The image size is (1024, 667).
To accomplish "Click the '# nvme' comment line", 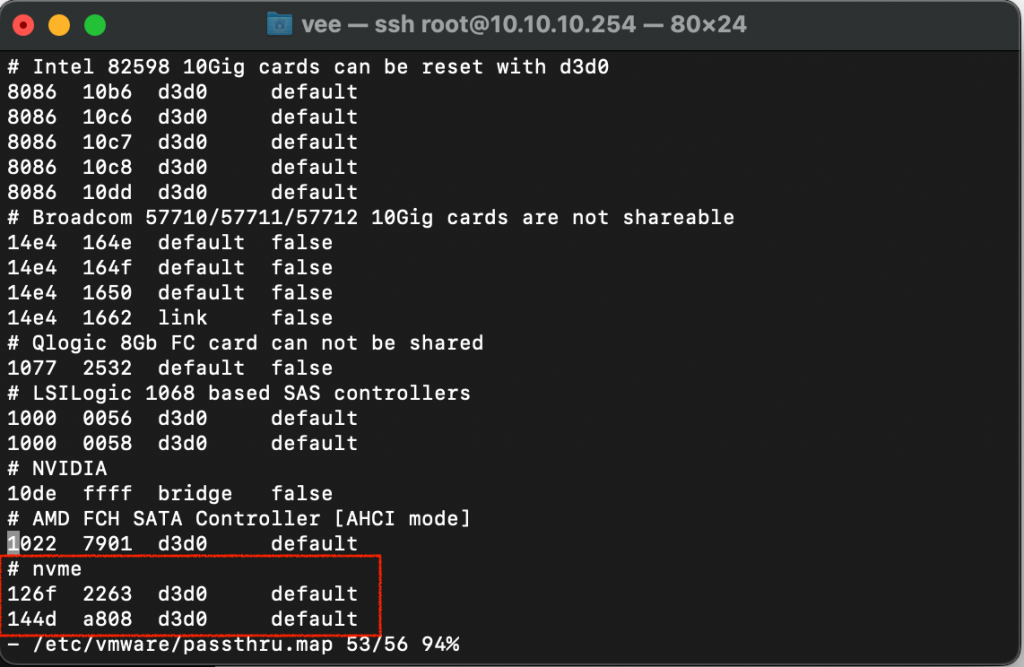I will tap(44, 569).
